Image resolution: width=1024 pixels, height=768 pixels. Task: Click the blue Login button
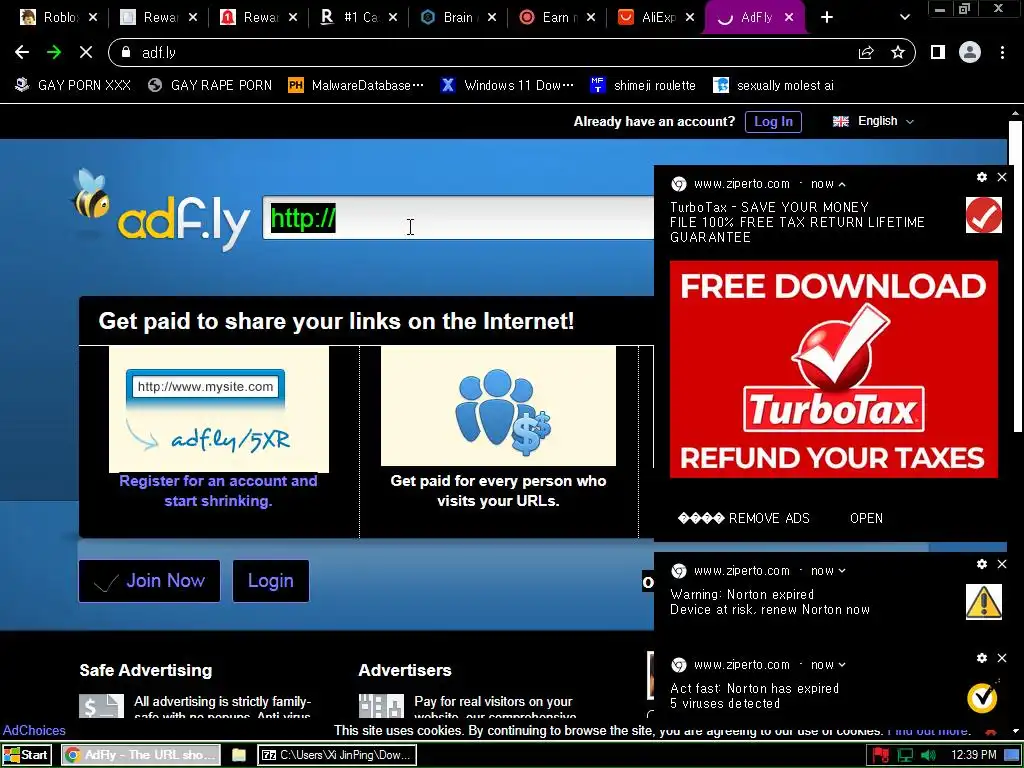[270, 581]
